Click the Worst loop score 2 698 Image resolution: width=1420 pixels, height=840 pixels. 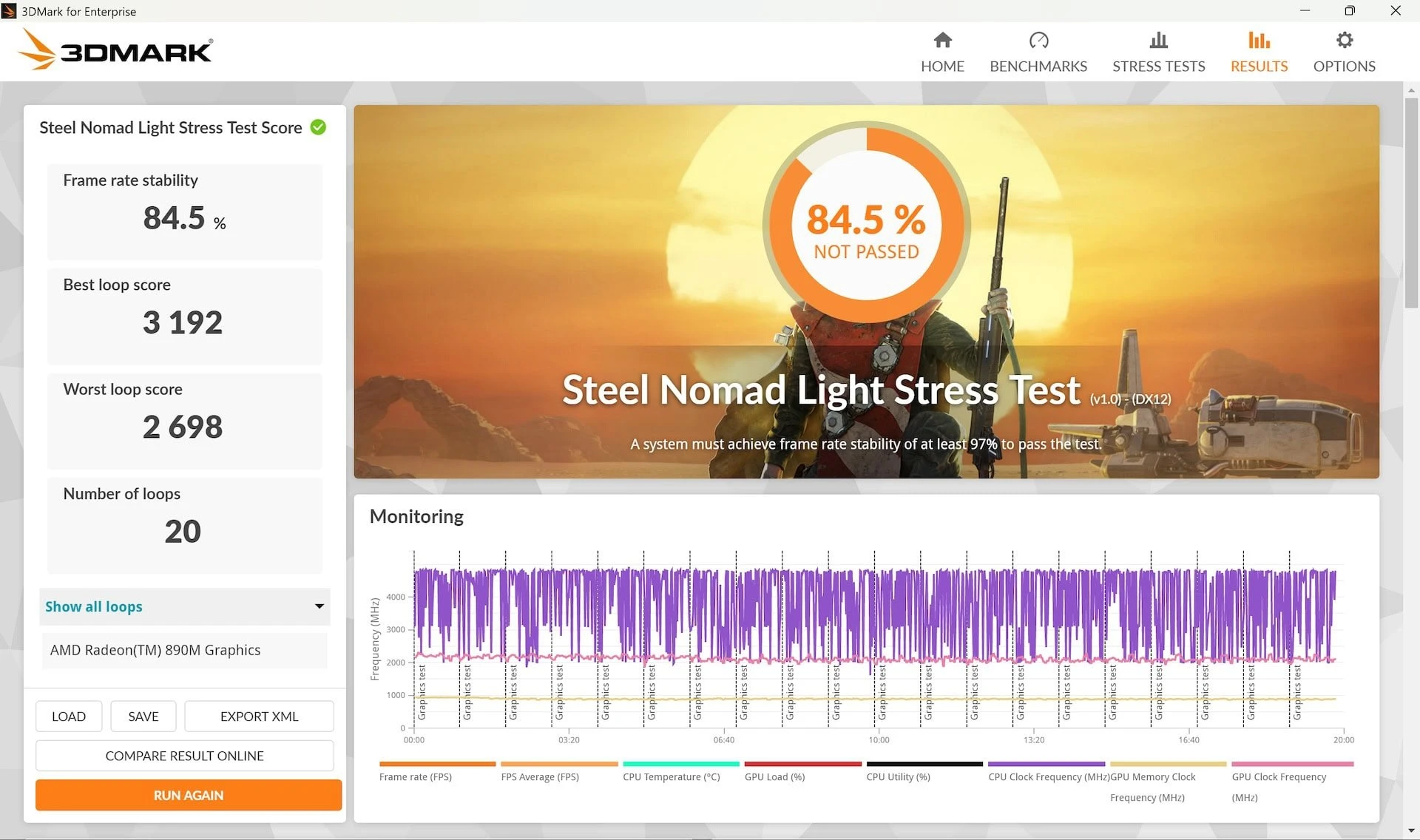(x=183, y=427)
